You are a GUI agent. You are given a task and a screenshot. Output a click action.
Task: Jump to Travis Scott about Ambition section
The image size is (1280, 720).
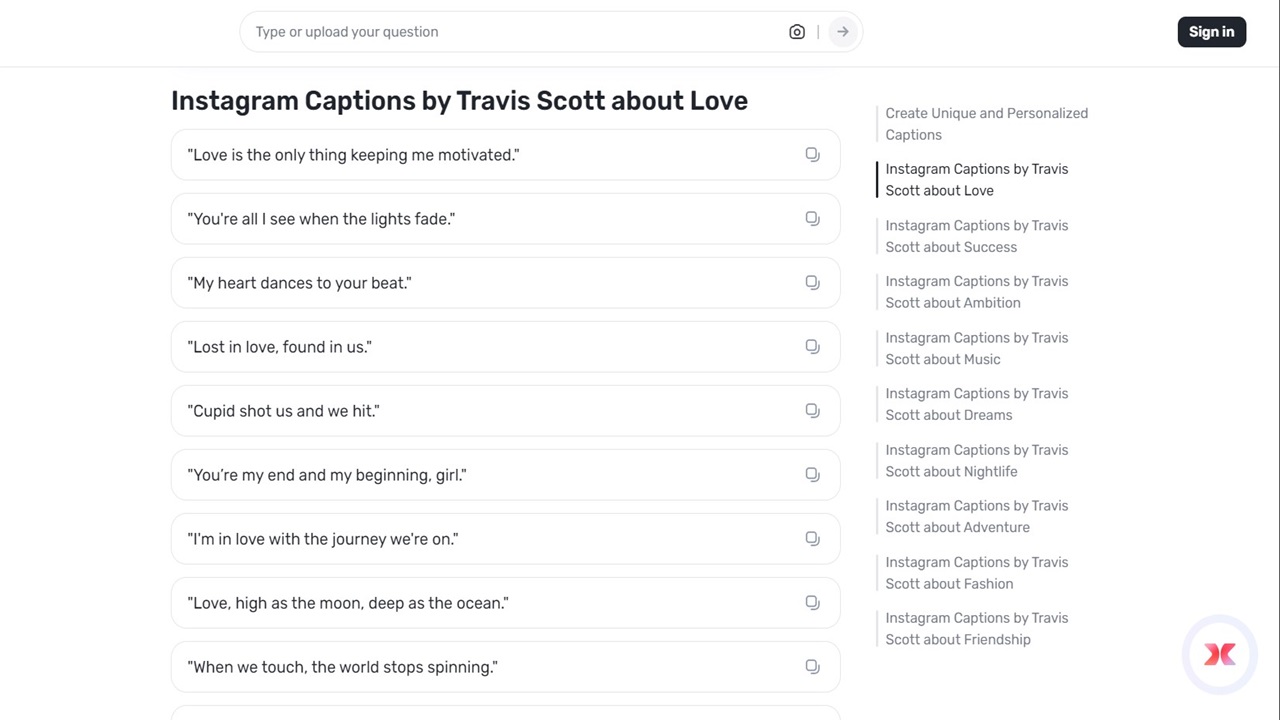976,292
